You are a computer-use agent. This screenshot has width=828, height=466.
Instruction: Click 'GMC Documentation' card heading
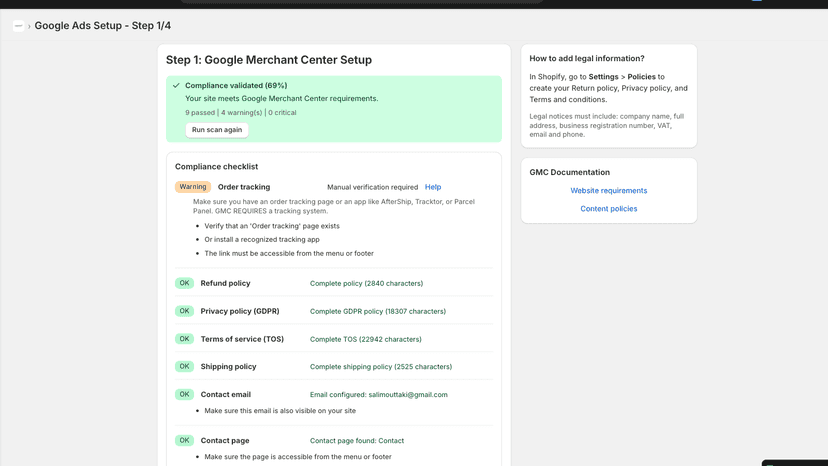point(569,172)
